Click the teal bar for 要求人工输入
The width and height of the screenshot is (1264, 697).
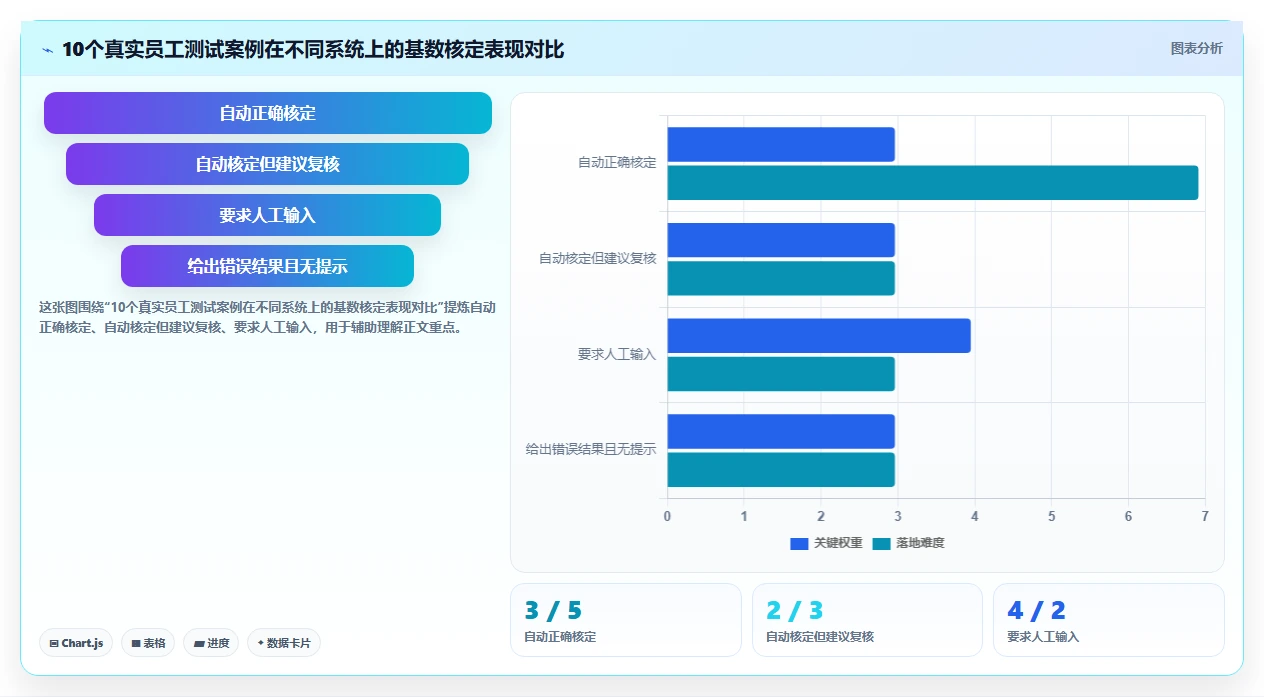coord(781,374)
